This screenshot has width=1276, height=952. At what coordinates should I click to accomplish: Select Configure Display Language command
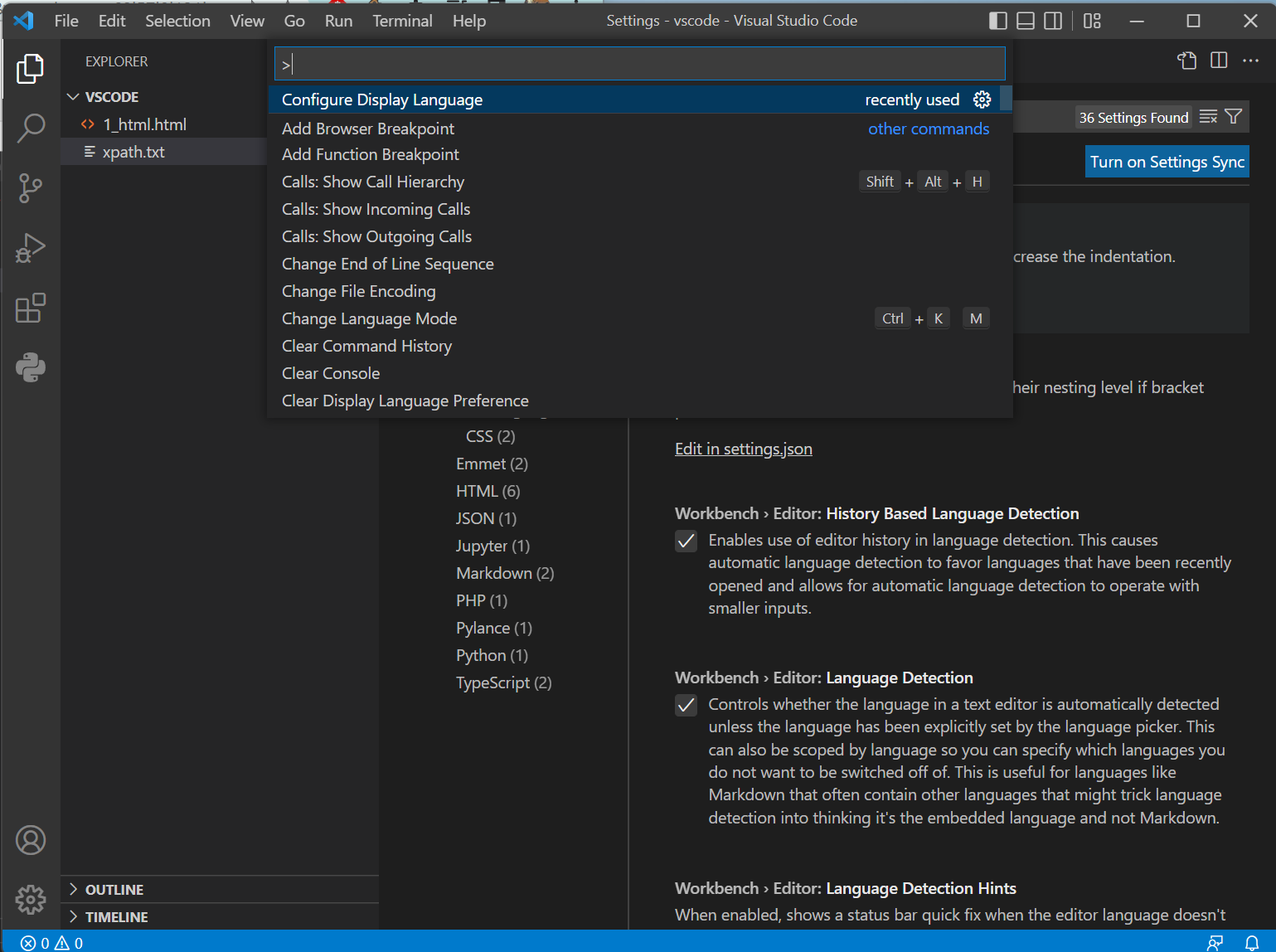point(633,100)
